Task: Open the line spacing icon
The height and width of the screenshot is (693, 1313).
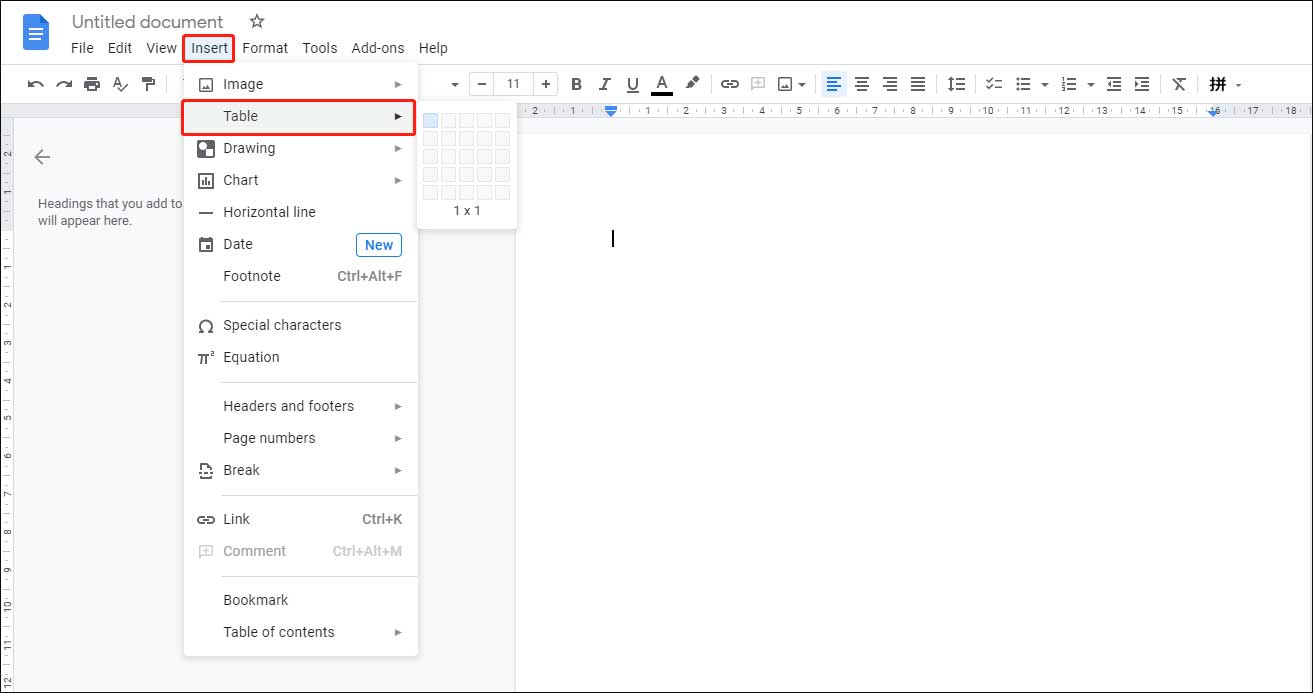Action: (x=955, y=84)
